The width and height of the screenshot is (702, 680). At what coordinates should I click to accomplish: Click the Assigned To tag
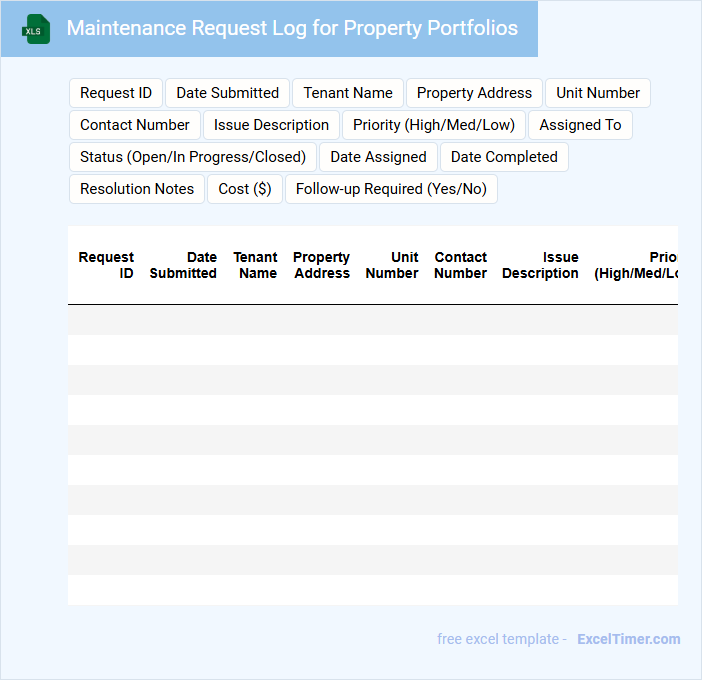click(580, 125)
